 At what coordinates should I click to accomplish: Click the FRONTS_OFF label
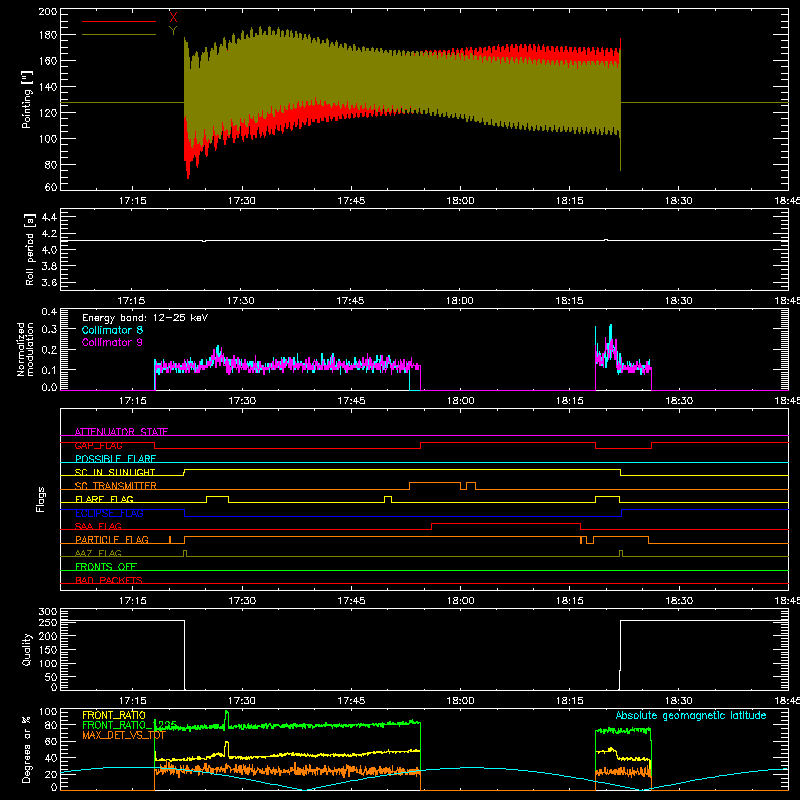pyautogui.click(x=106, y=567)
